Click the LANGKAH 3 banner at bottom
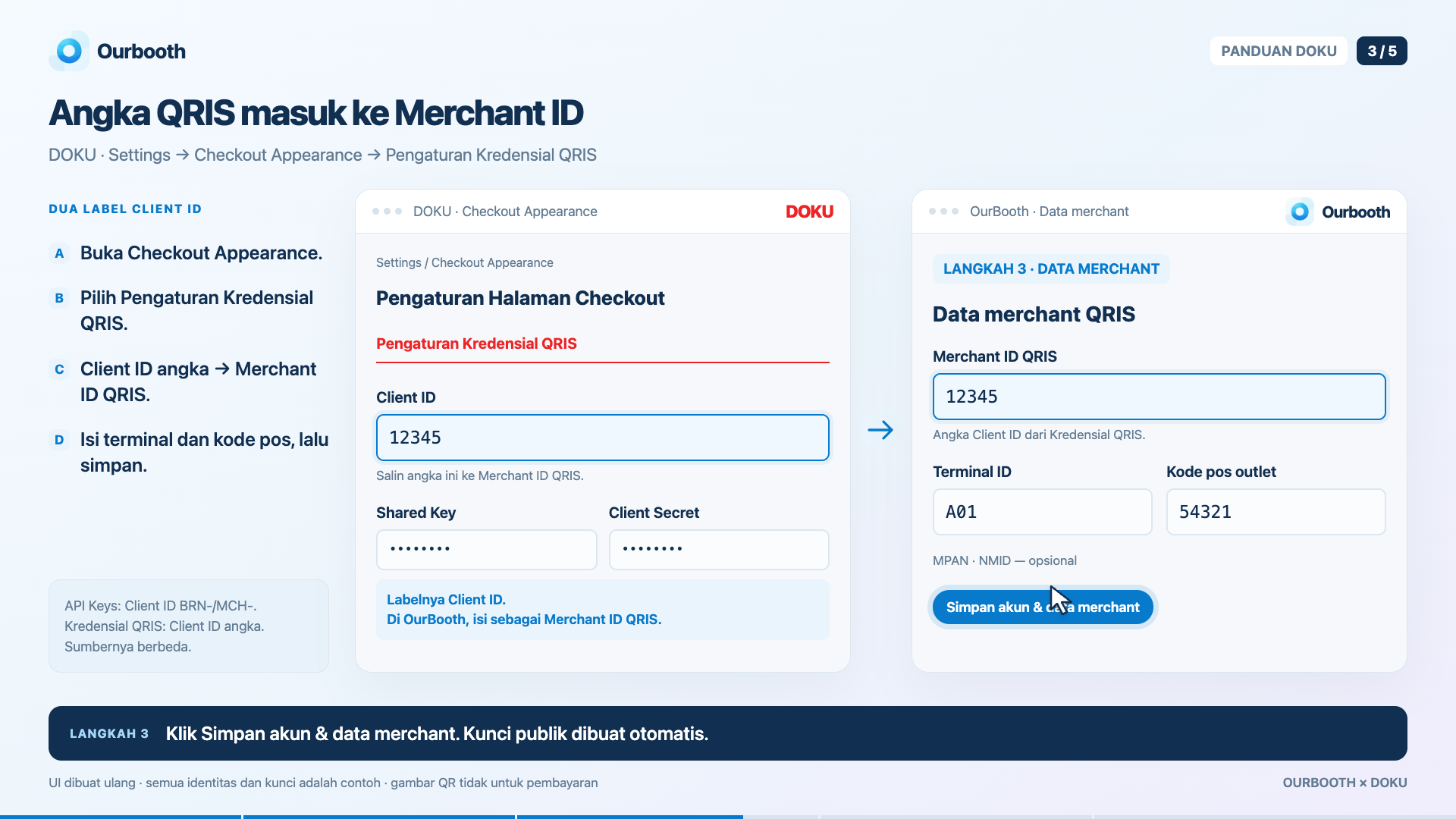This screenshot has height=819, width=1456. [728, 733]
